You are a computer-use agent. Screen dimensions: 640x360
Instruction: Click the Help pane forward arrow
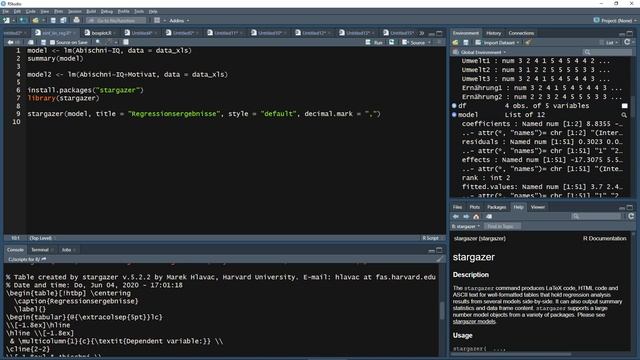(x=466, y=216)
